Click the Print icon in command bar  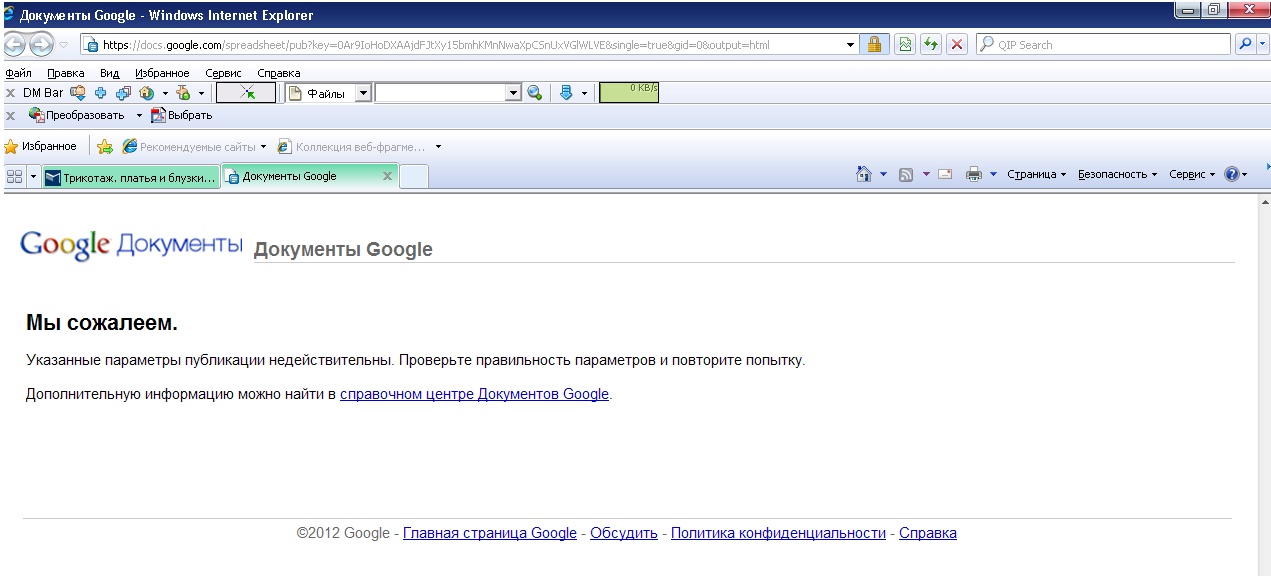tap(974, 174)
